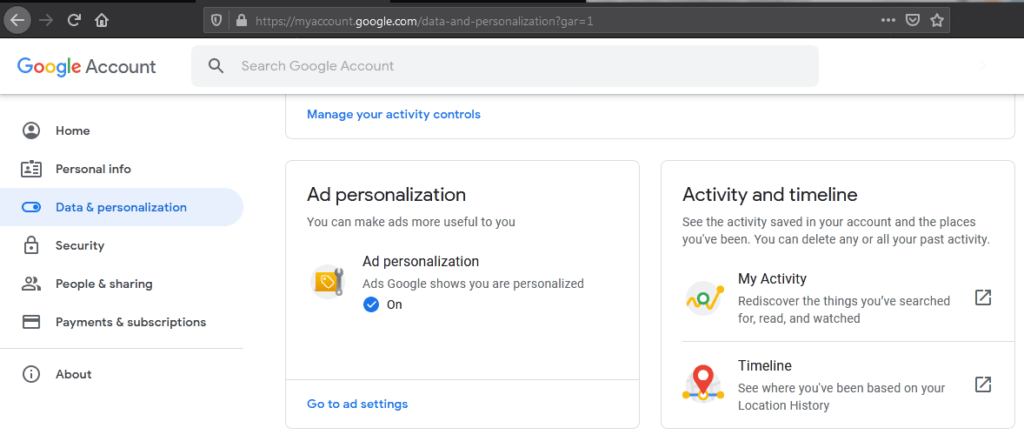Screen dimensions: 1024x448
Task: Click Manage your activity controls link
Action: tap(393, 114)
